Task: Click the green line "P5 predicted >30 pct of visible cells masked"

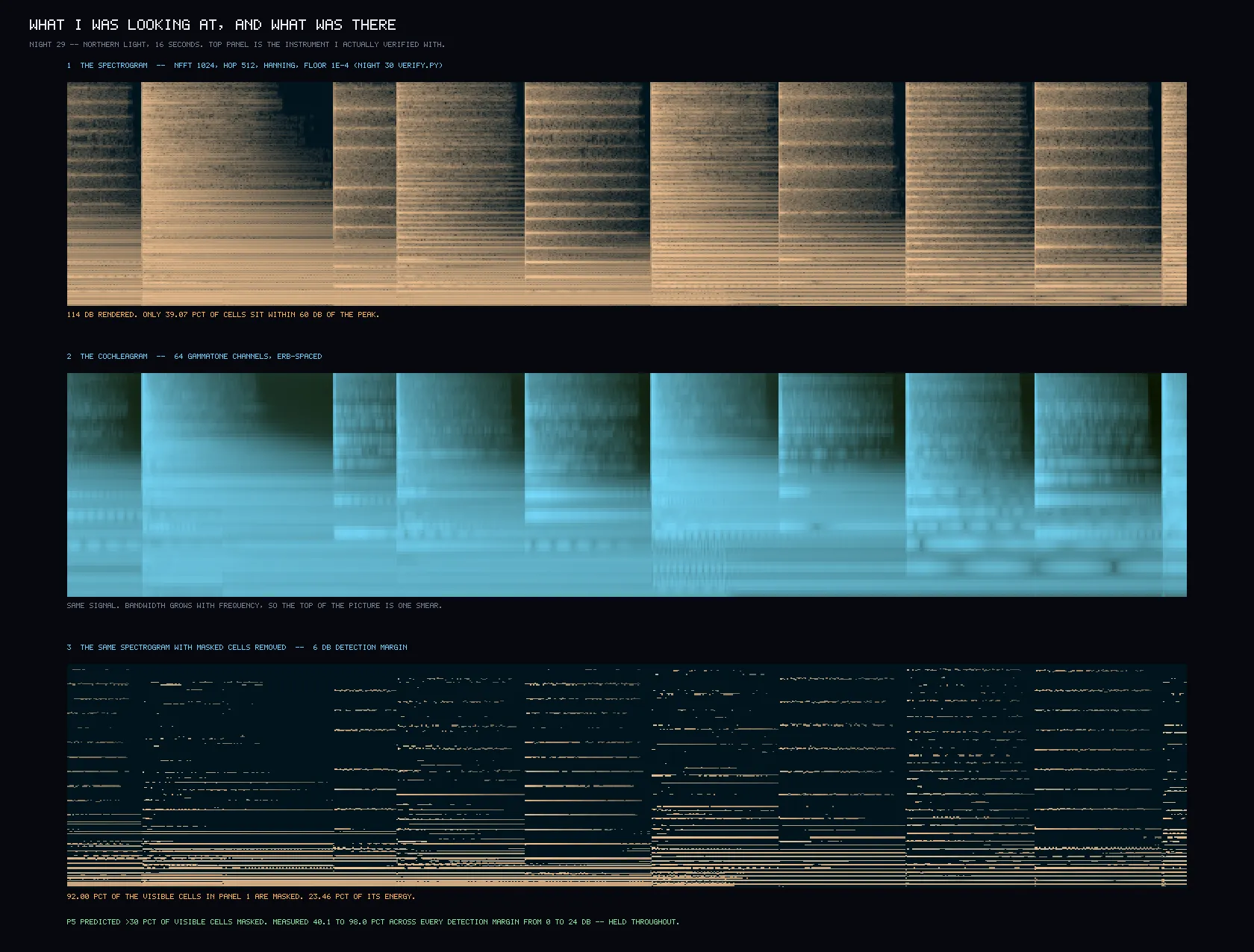Action: click(373, 922)
